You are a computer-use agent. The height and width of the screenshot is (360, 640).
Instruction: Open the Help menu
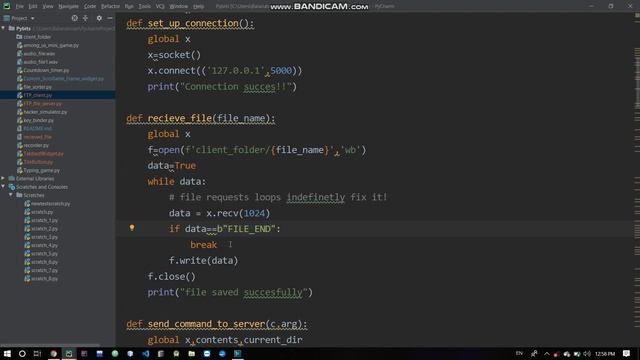pyautogui.click(x=198, y=7)
